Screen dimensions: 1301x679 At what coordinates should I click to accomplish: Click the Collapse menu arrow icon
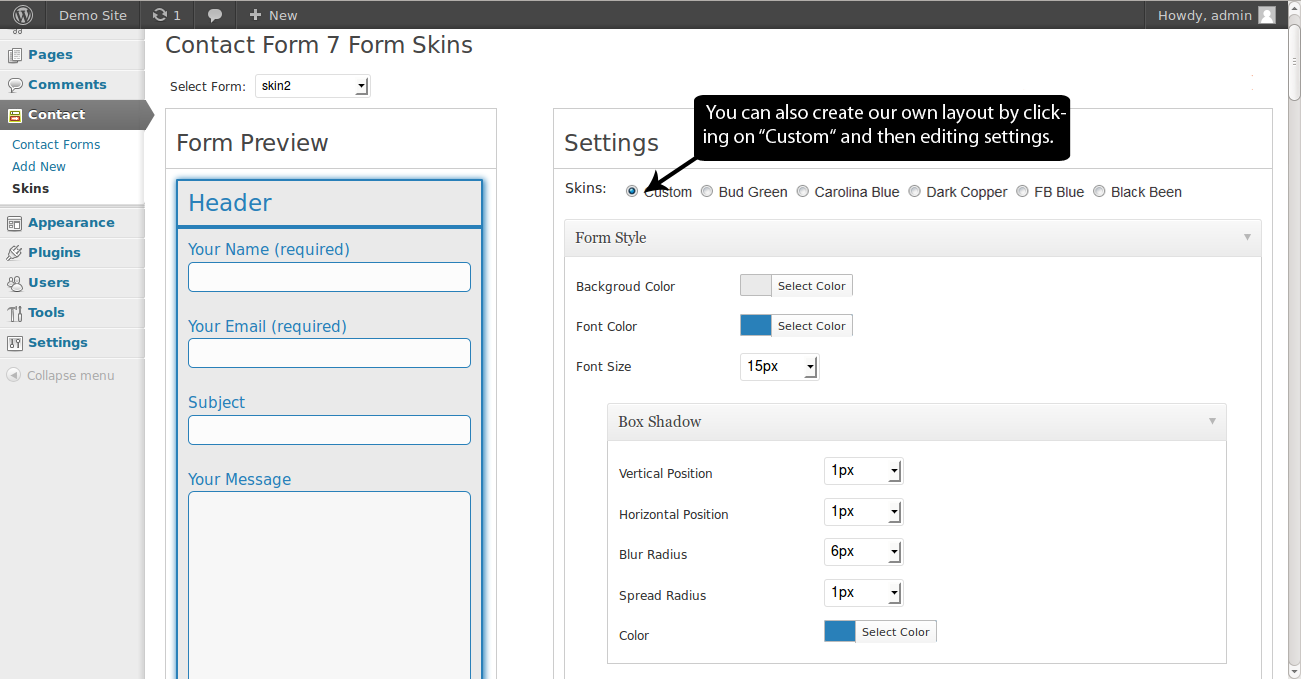click(14, 376)
